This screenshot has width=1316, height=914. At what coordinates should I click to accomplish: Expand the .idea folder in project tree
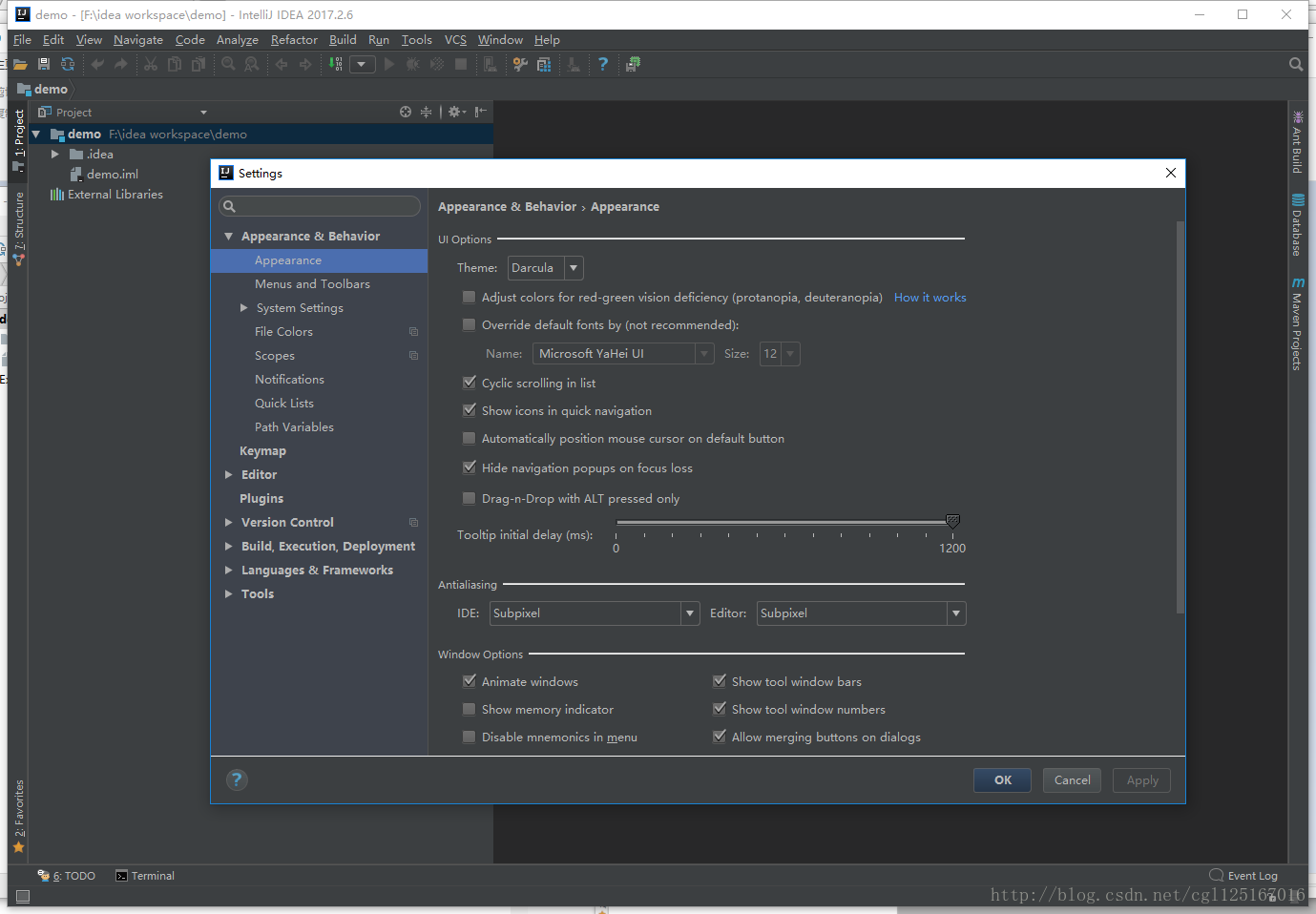coord(55,154)
